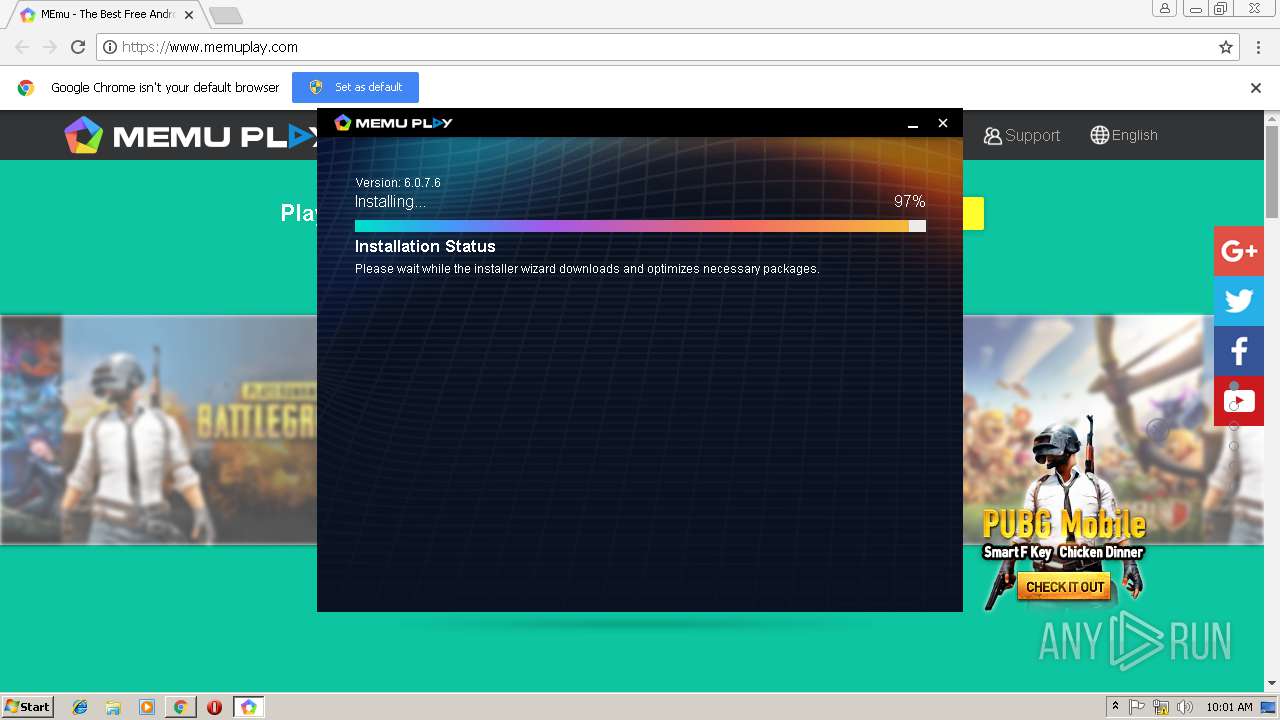Viewport: 1280px width, 720px height.
Task: Bookmark this page with star icon
Action: [x=1225, y=47]
